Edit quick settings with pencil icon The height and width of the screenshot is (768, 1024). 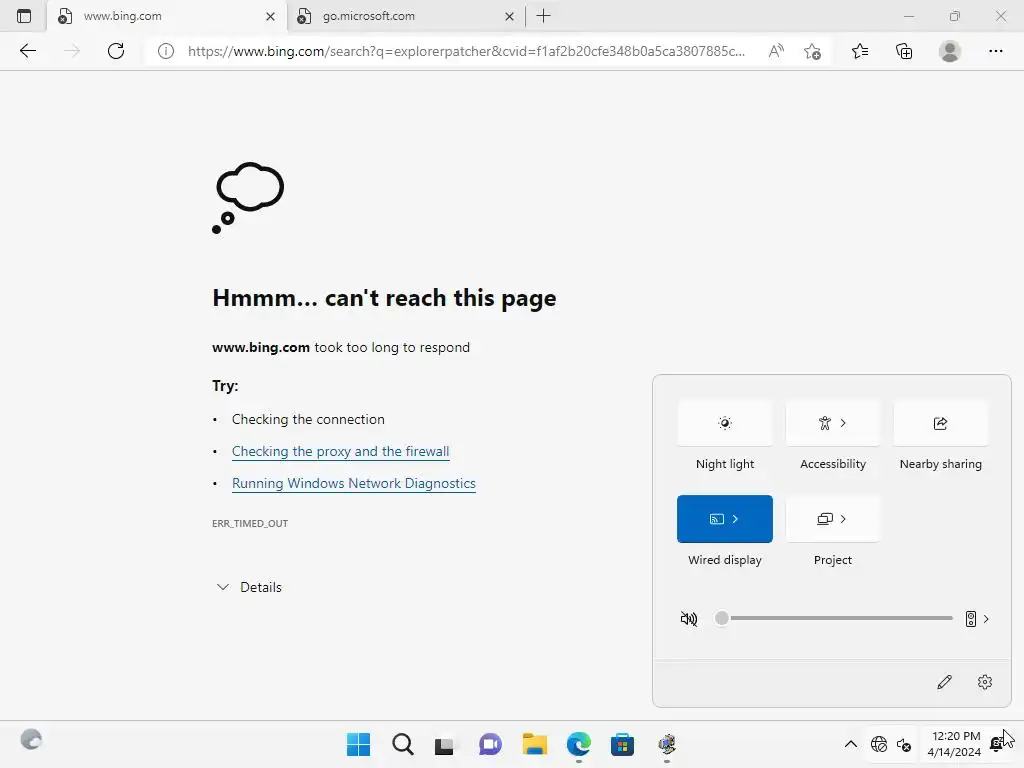[944, 682]
